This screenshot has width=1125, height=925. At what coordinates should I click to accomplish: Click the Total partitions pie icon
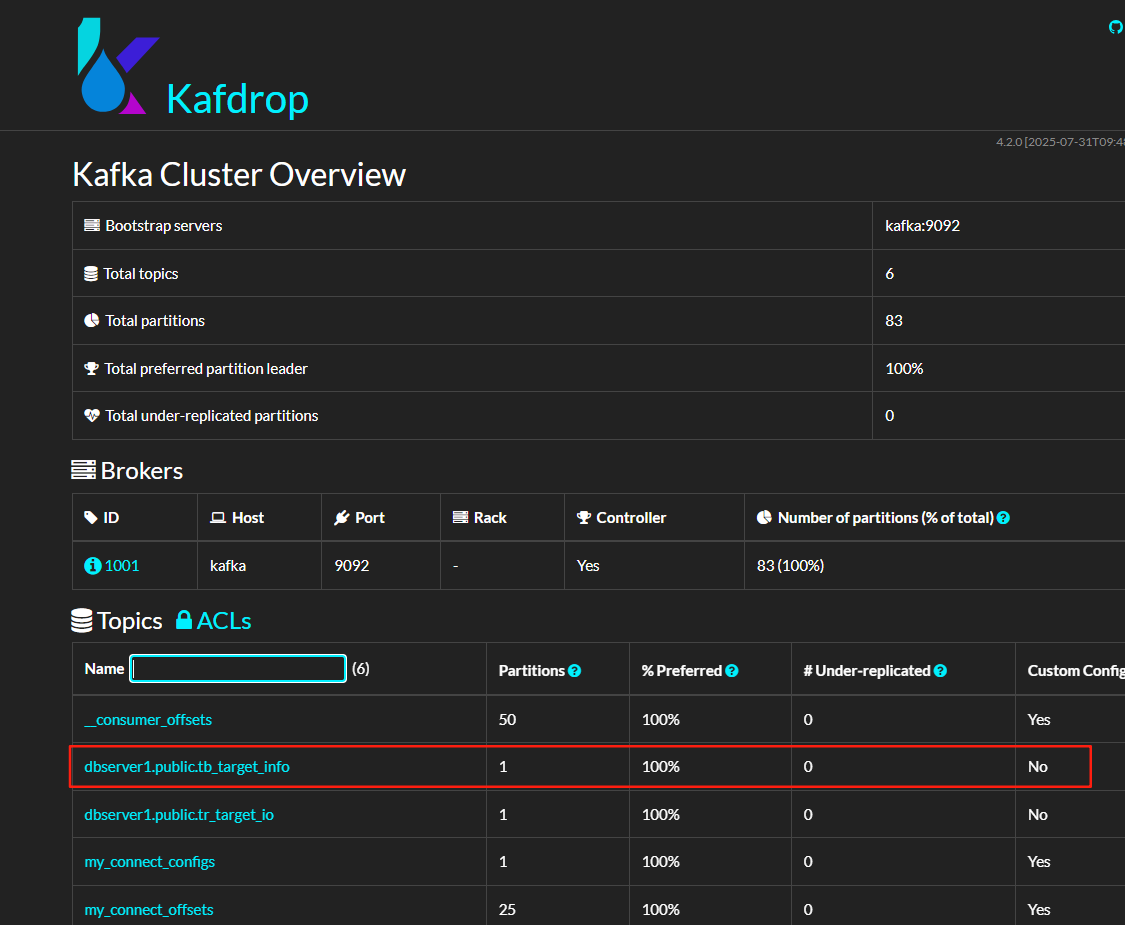click(92, 321)
